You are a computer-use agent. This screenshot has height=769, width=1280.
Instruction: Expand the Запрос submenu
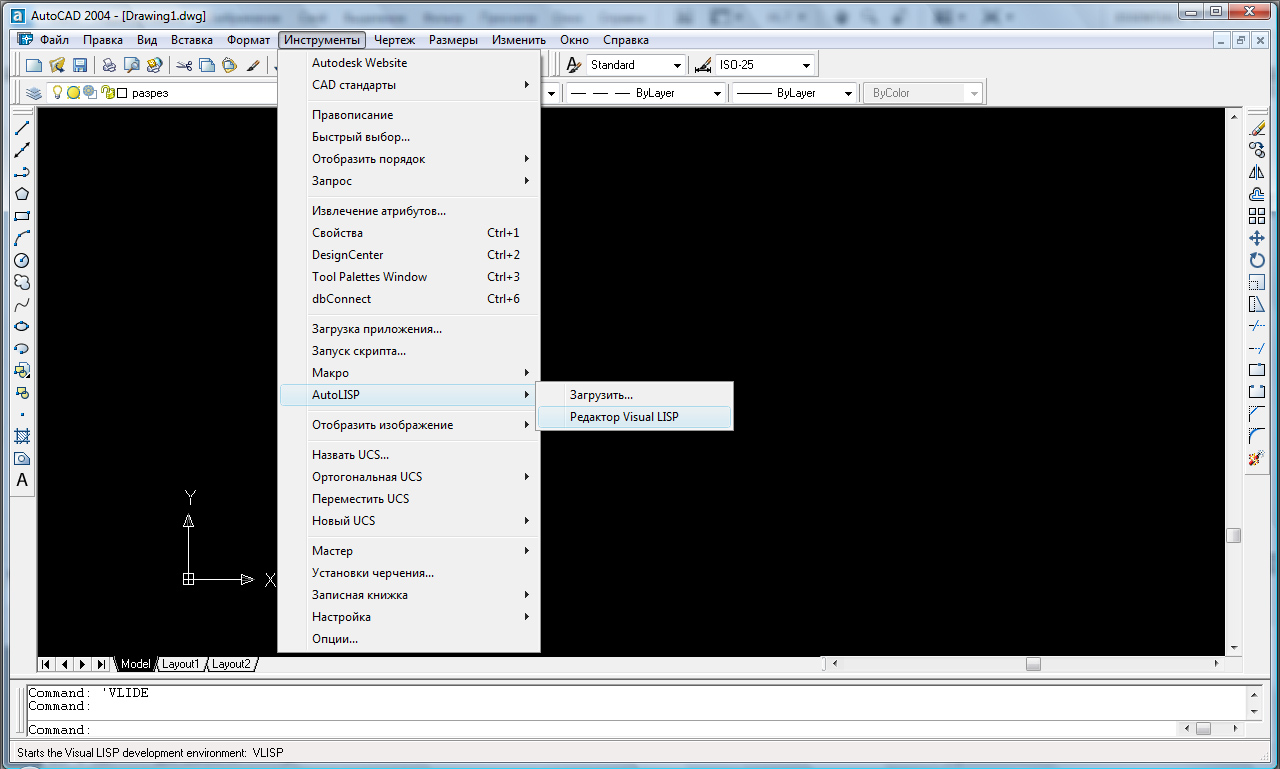(409, 181)
